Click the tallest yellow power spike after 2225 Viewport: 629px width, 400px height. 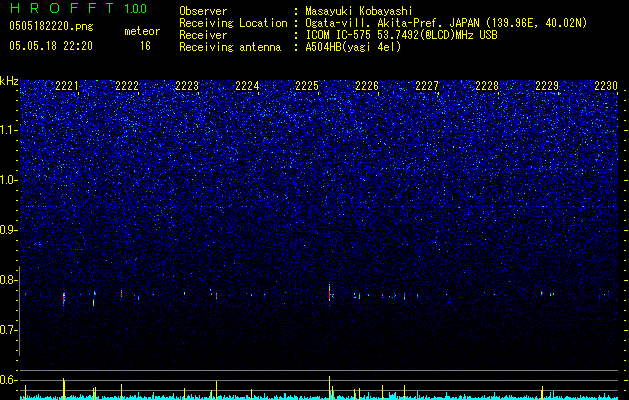click(x=329, y=388)
